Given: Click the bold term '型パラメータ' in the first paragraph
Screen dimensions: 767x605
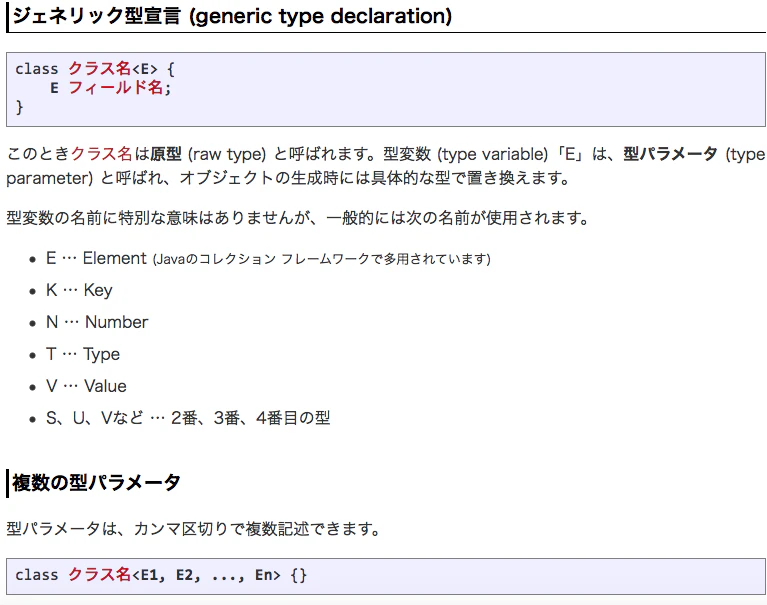Looking at the screenshot, I should tap(670, 154).
